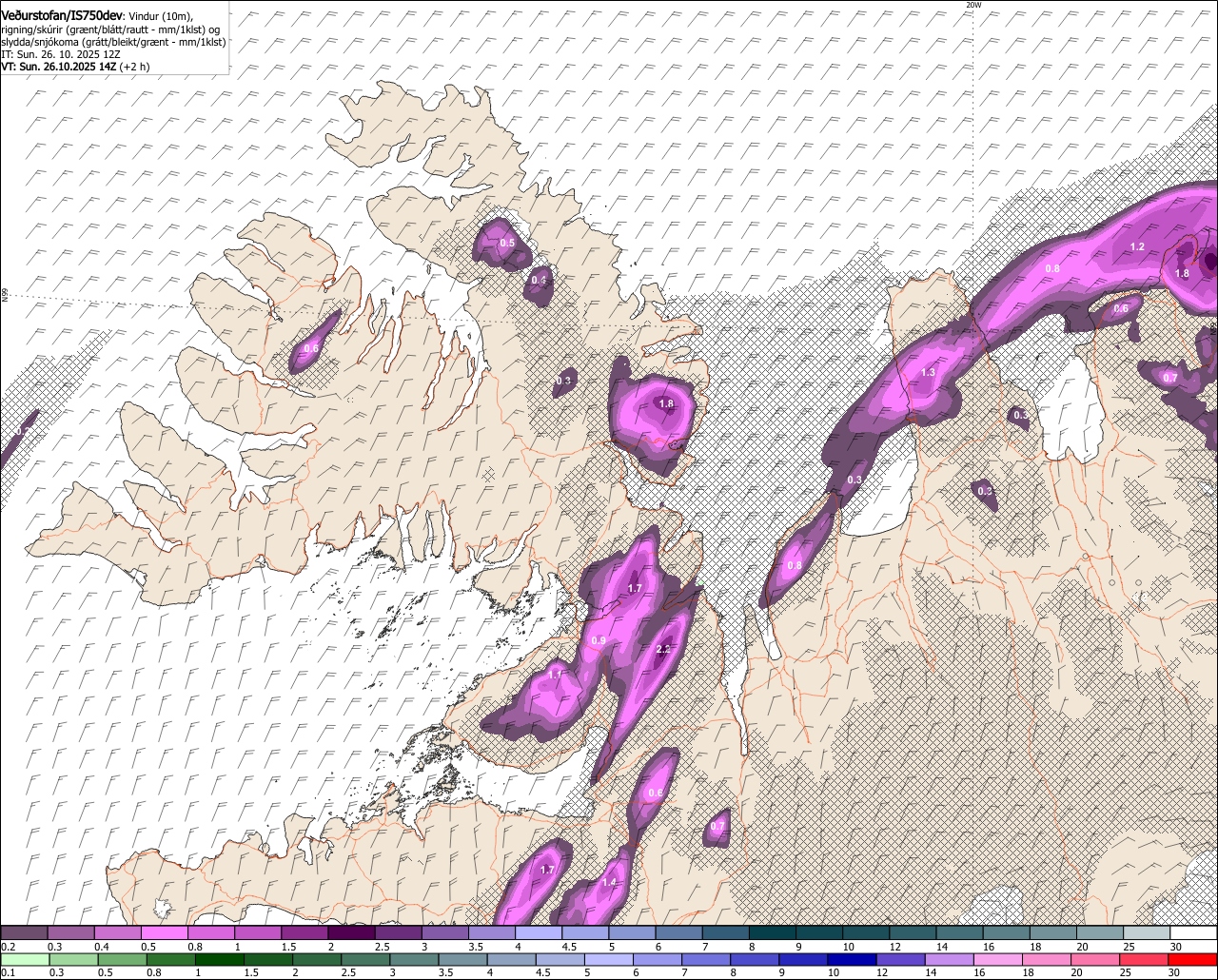Pick the dark teal swatch at 8 in top legend
The image size is (1218, 980).
tap(773, 932)
